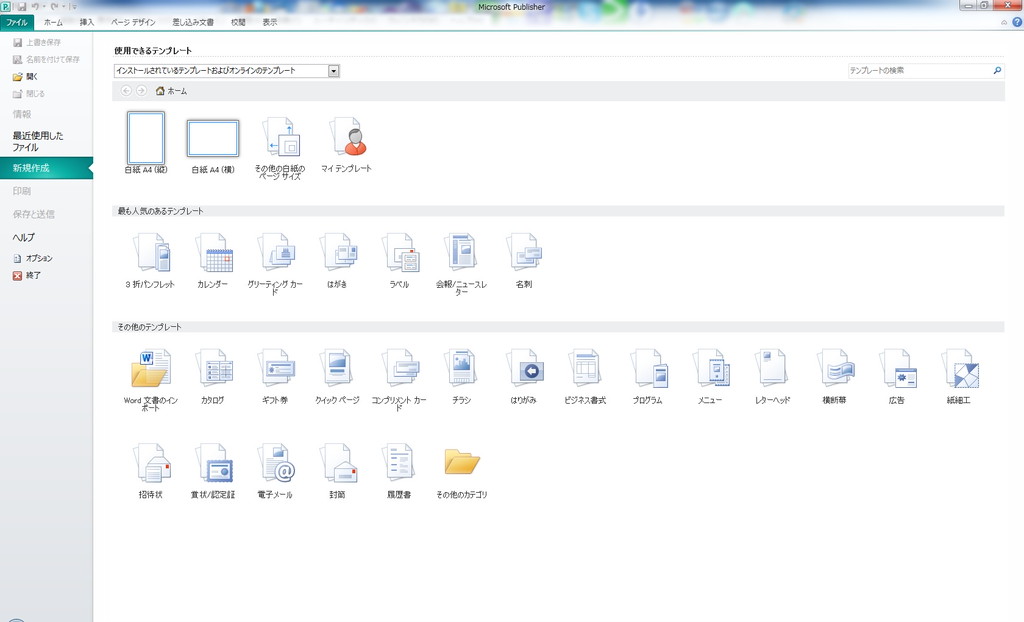The height and width of the screenshot is (622, 1024).
Task: Select 新規作成 in the sidebar
Action: (46, 168)
